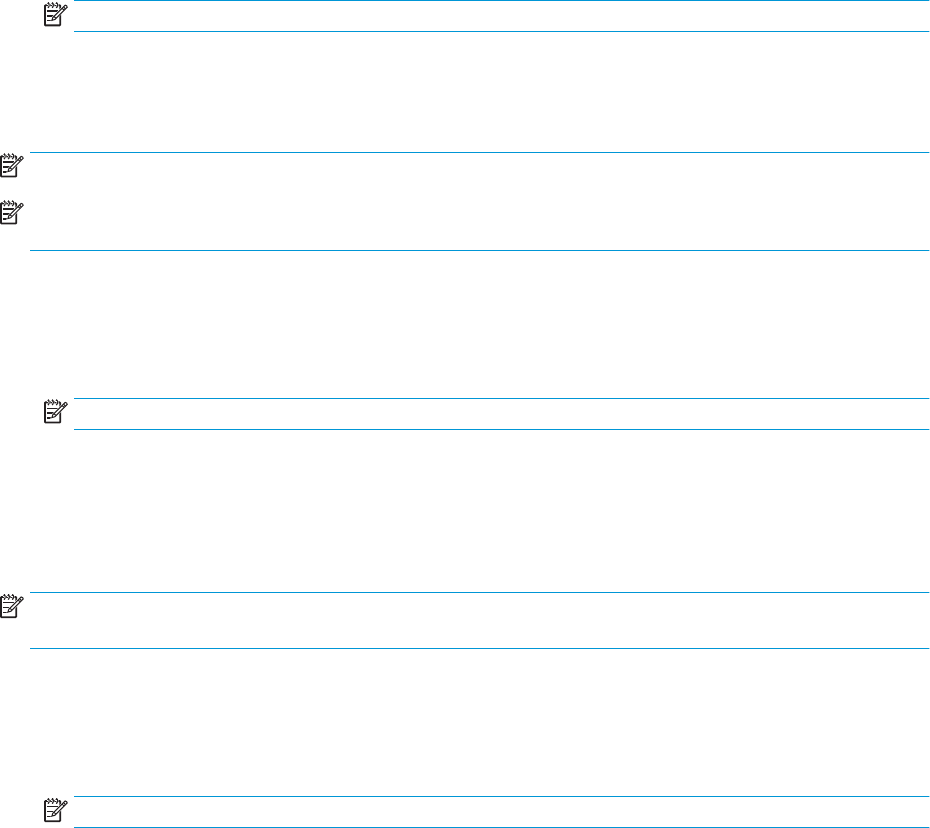The width and height of the screenshot is (930, 828).
Task: Click inside second of two stacked notes
Action: pyautogui.click(x=479, y=224)
